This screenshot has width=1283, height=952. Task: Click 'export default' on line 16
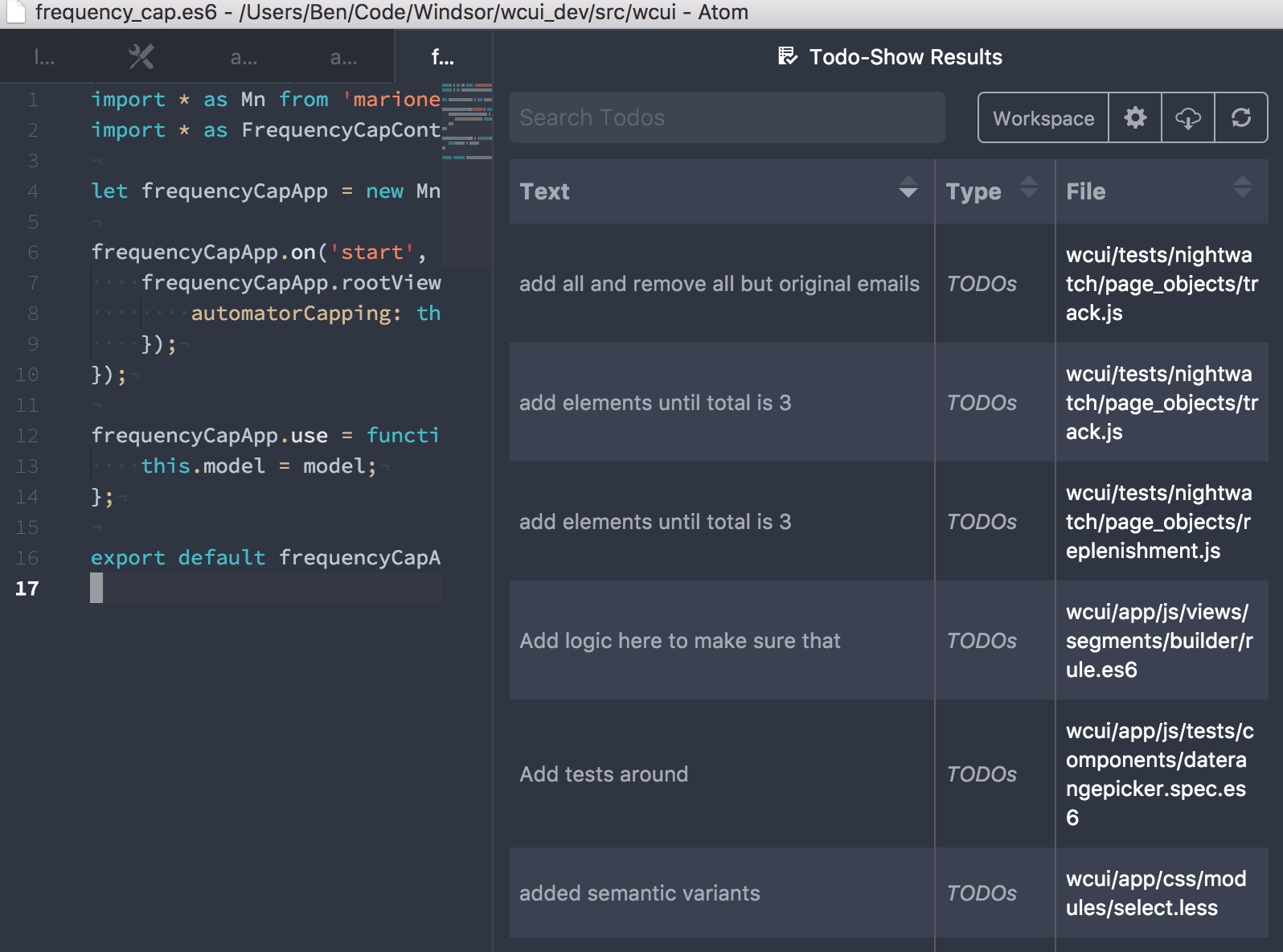178,557
